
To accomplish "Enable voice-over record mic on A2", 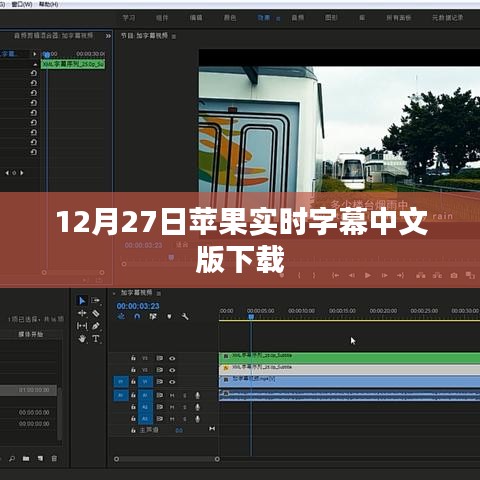I will pos(197,407).
